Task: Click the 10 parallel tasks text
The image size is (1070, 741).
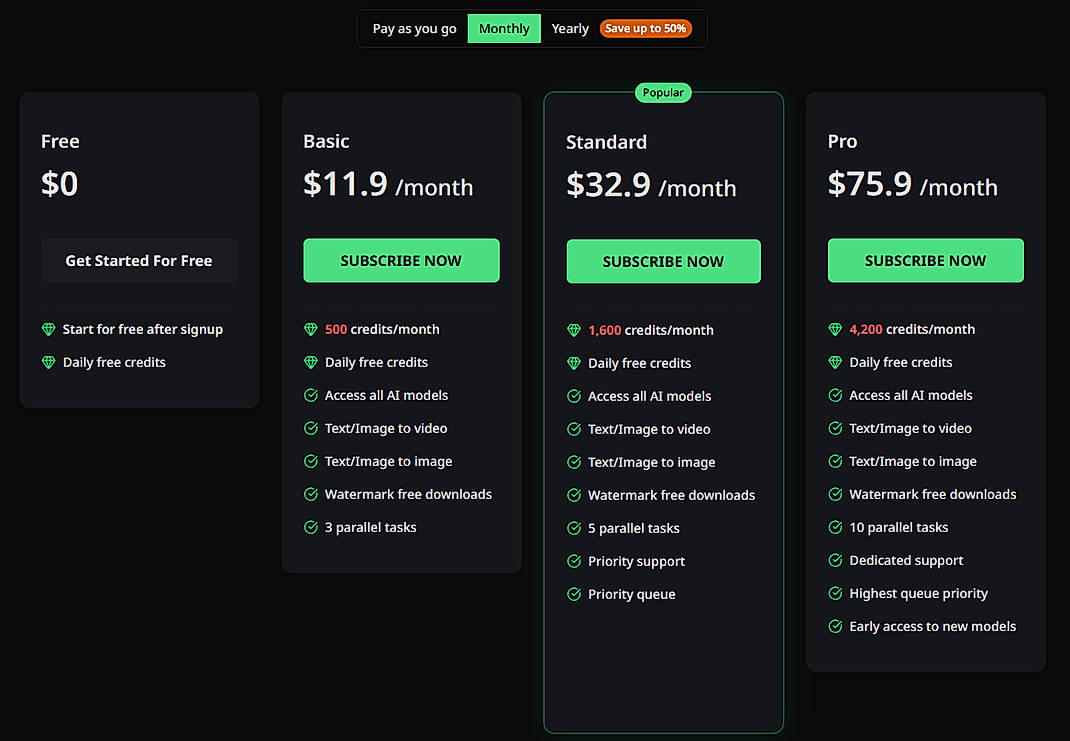Action: click(899, 527)
